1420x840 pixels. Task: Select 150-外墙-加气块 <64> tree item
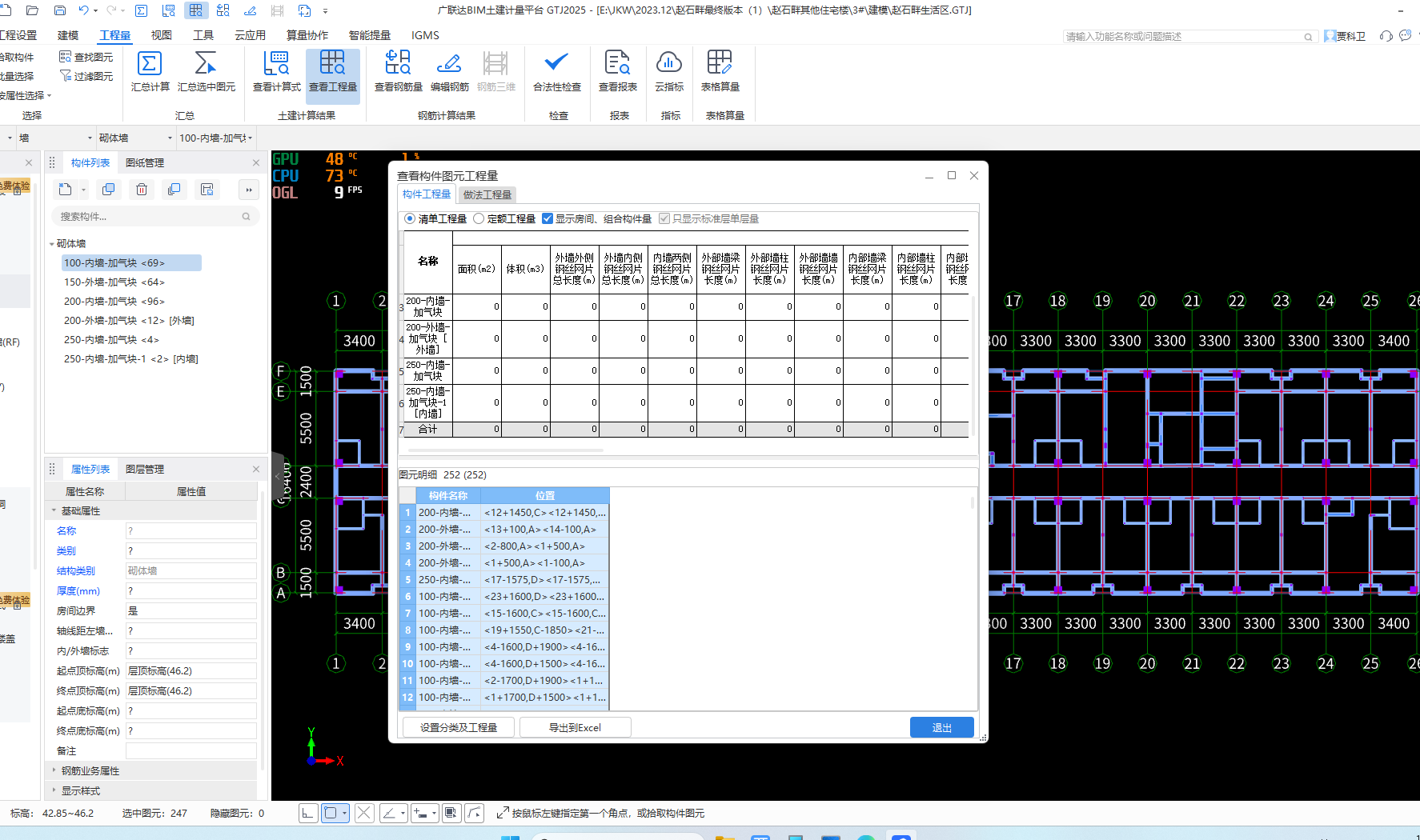(x=114, y=282)
